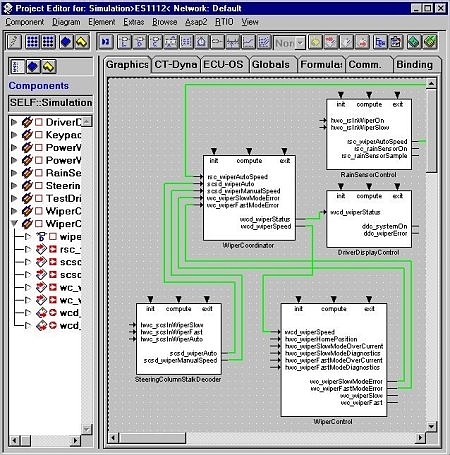Click the SELF::Simulation field
This screenshot has width=450, height=455.
tap(50, 103)
